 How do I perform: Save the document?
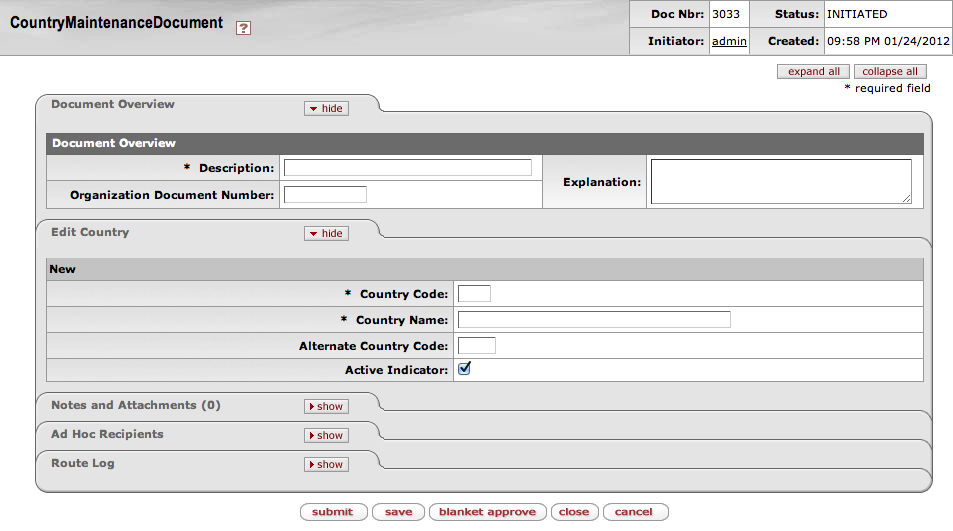click(398, 512)
